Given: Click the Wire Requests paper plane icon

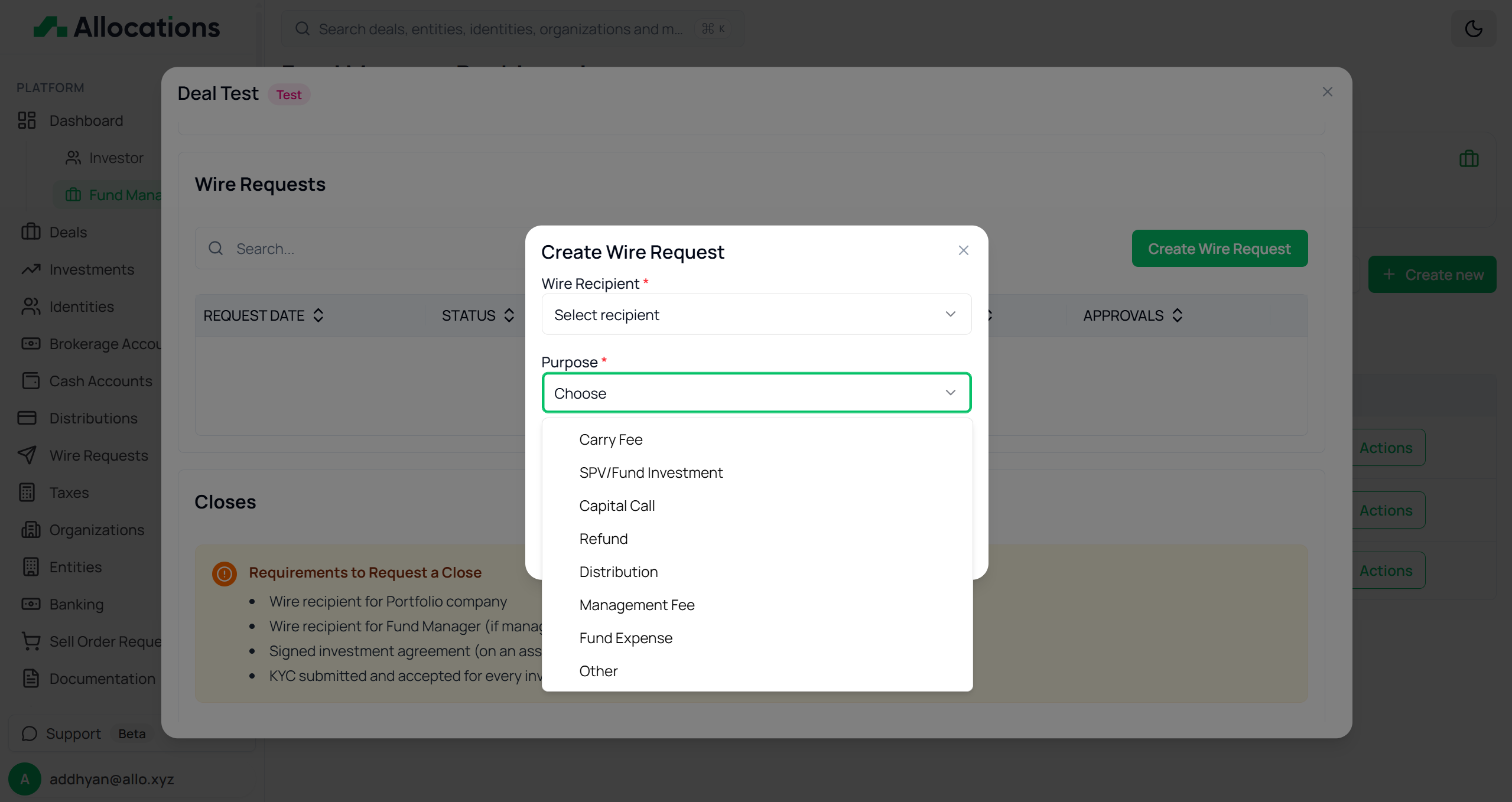Looking at the screenshot, I should [27, 455].
